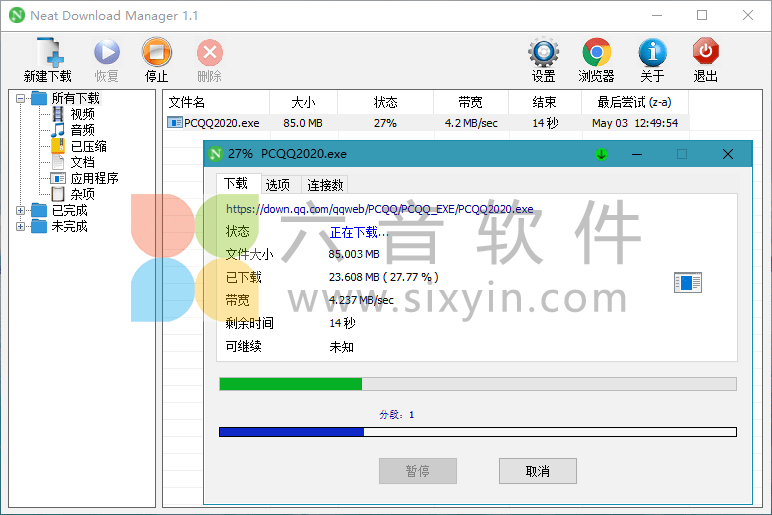Image resolution: width=772 pixels, height=515 pixels.
Task: Click the 文档 document icon
Action: [58, 162]
